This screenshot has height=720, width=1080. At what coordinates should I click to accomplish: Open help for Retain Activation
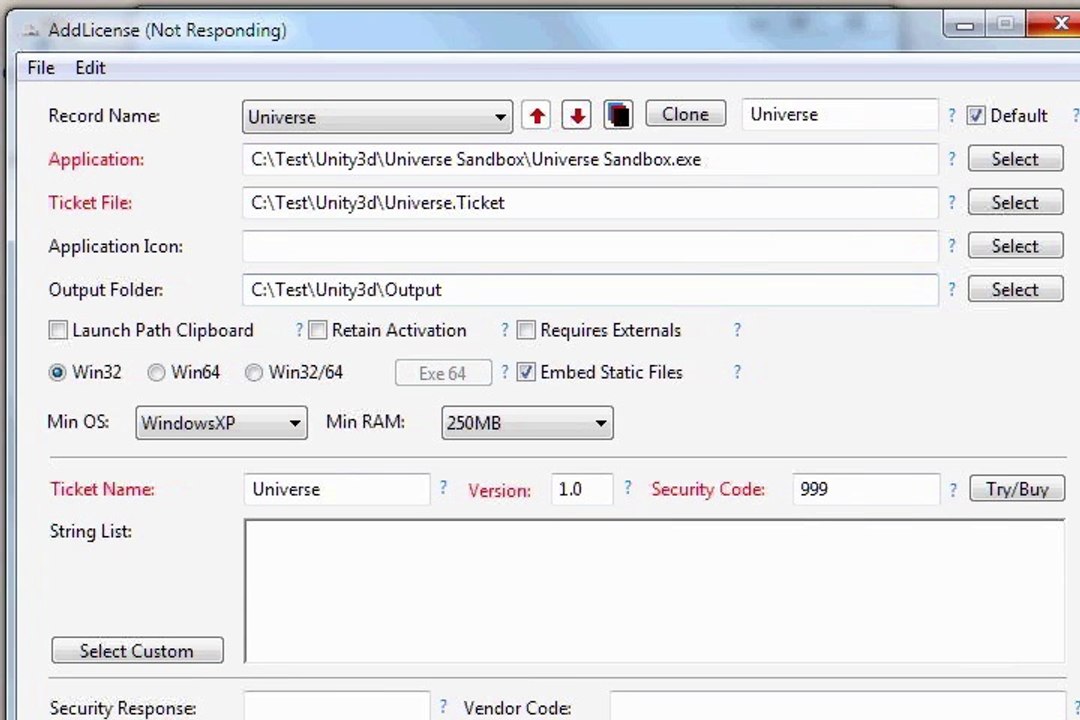coord(504,330)
